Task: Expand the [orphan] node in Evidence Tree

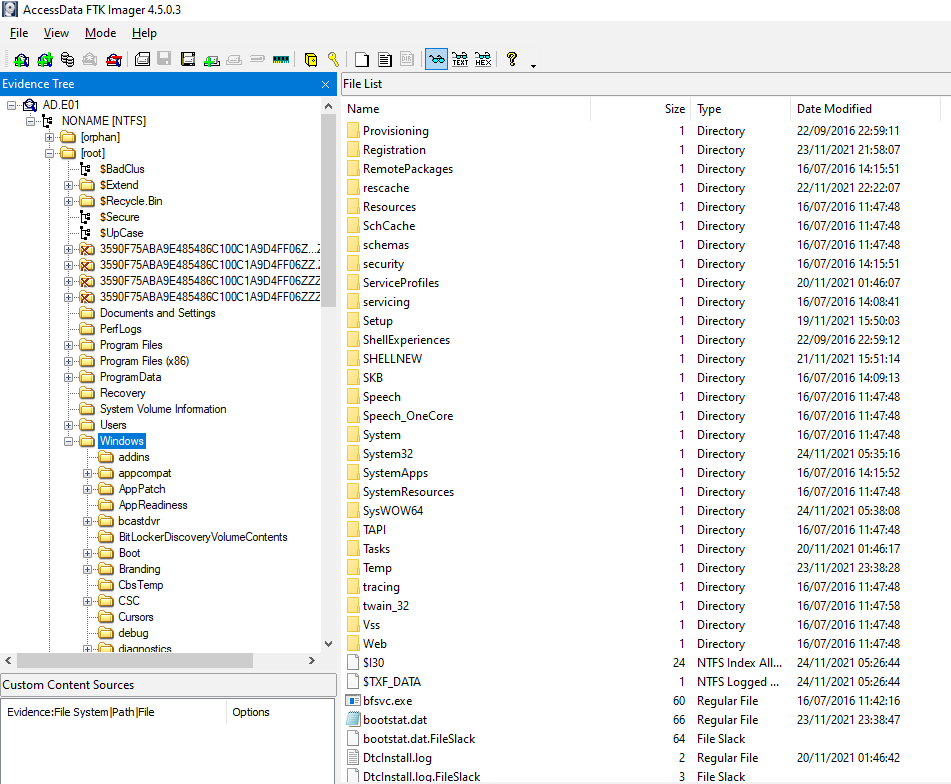Action: click(x=50, y=137)
